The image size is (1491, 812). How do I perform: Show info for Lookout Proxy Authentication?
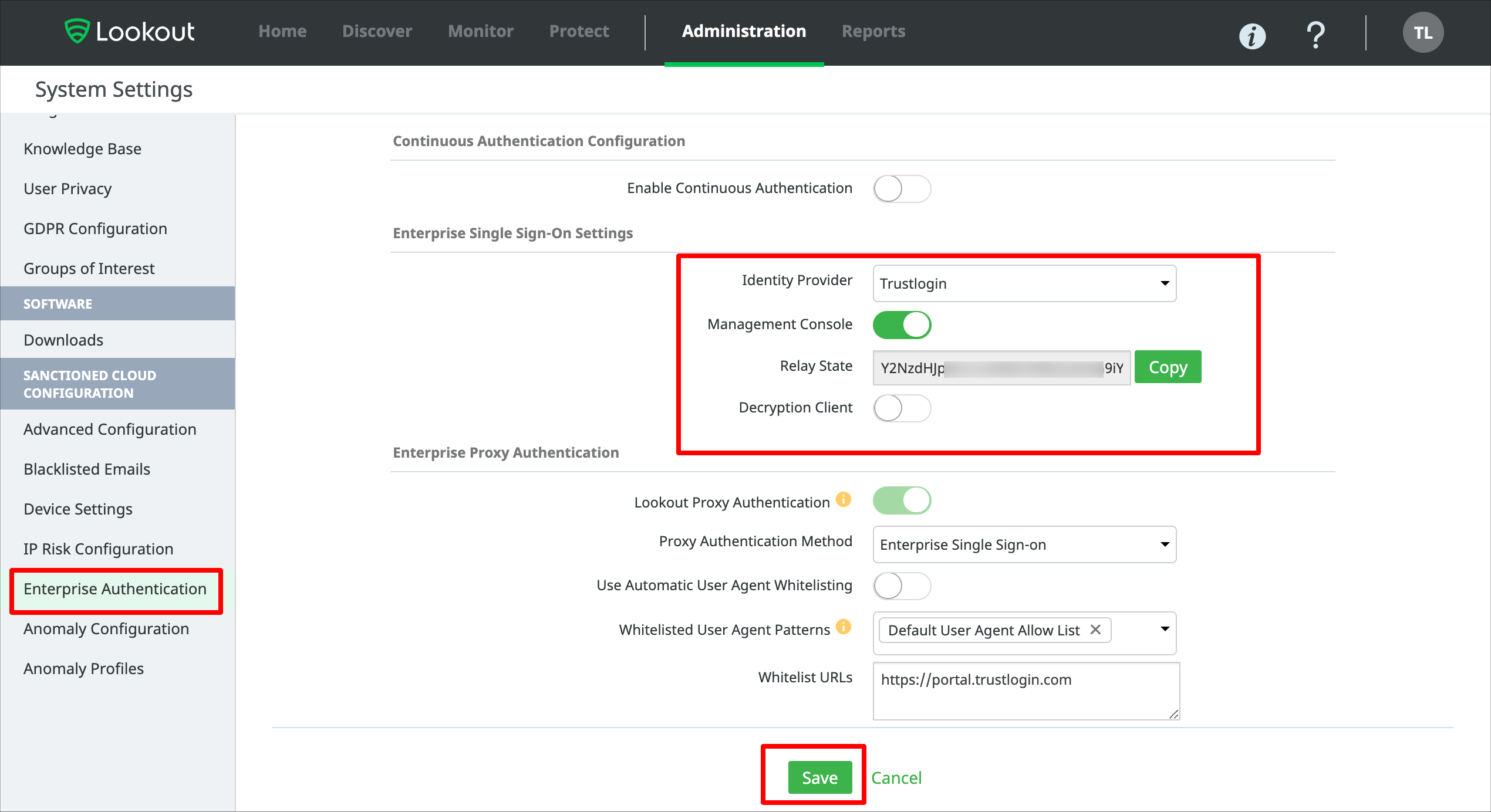coord(844,499)
